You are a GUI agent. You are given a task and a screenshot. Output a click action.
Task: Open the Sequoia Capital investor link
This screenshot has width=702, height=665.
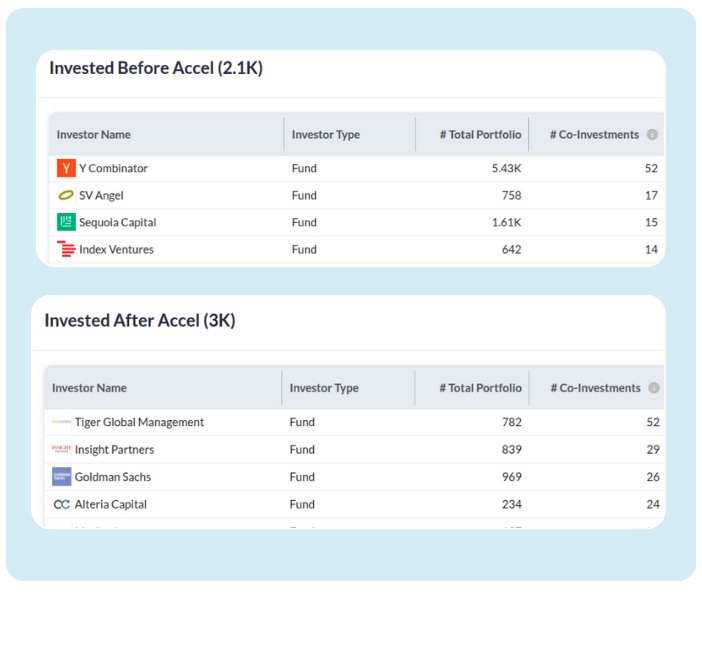pos(118,223)
